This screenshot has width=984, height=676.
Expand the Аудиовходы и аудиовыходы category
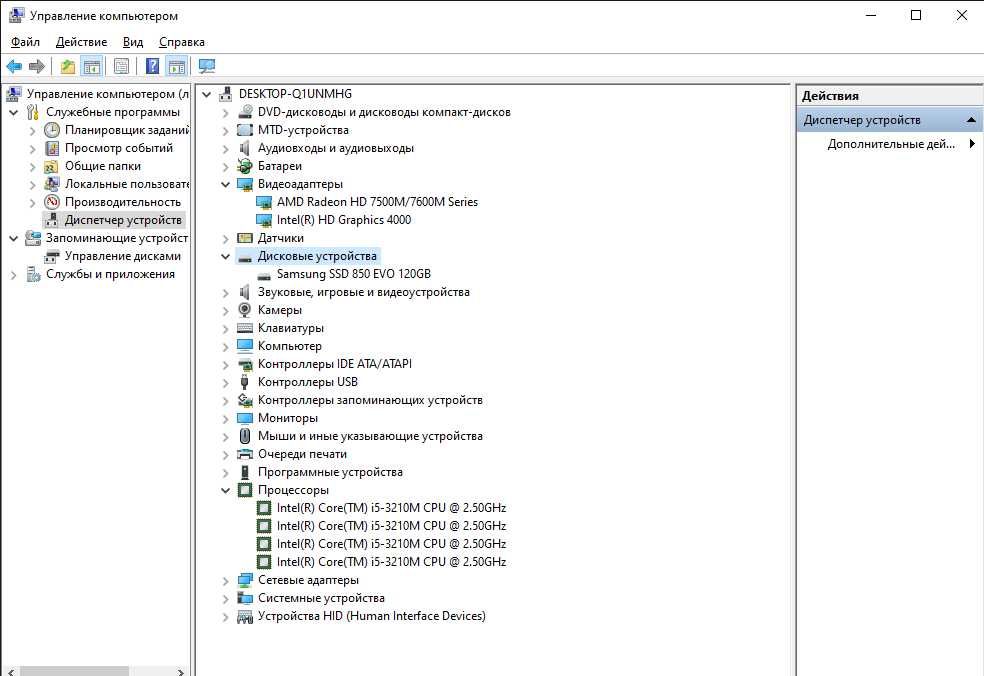click(x=225, y=149)
